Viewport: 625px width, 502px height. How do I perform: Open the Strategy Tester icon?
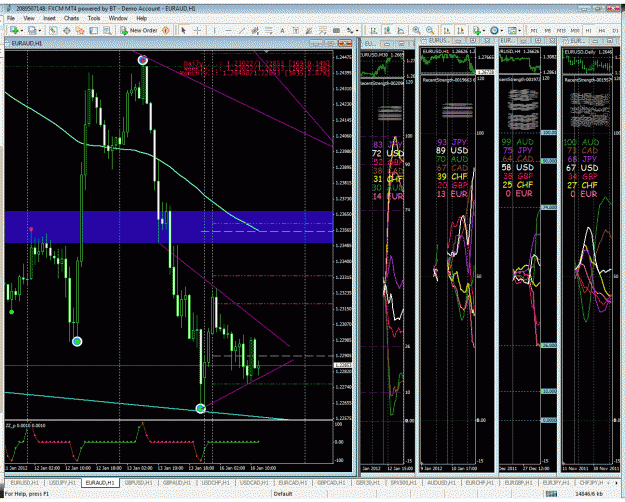tap(107, 30)
